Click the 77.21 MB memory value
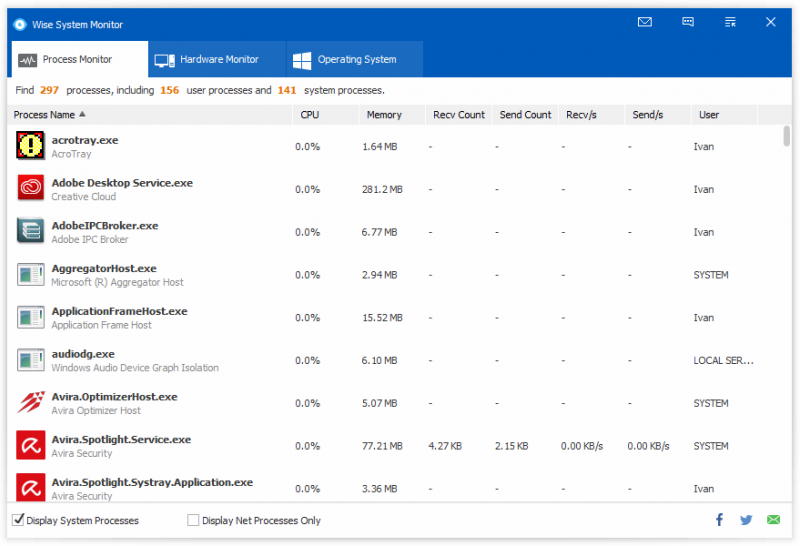The width and height of the screenshot is (800, 546). pos(382,446)
